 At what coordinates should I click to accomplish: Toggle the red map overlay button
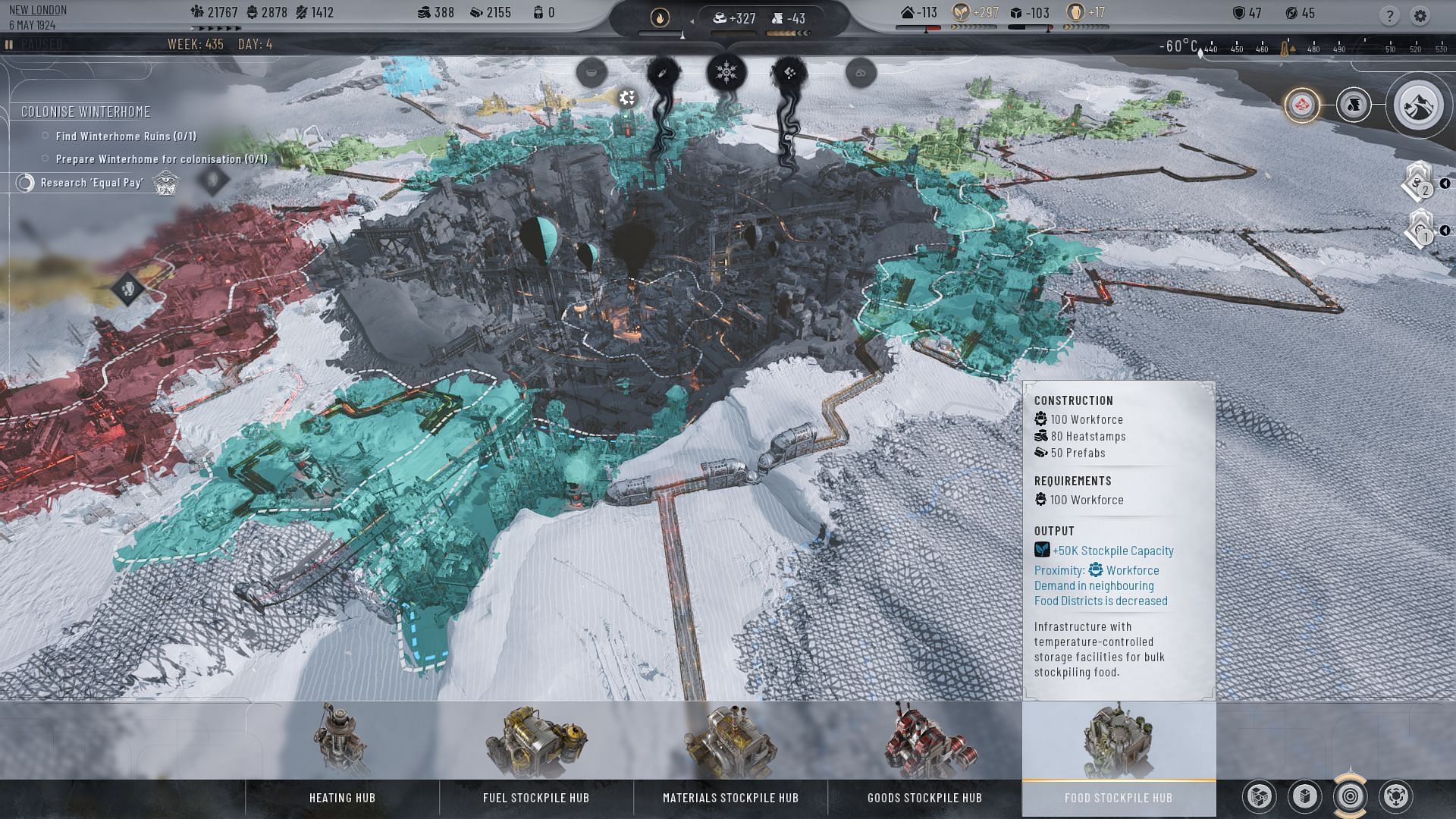point(1301,105)
